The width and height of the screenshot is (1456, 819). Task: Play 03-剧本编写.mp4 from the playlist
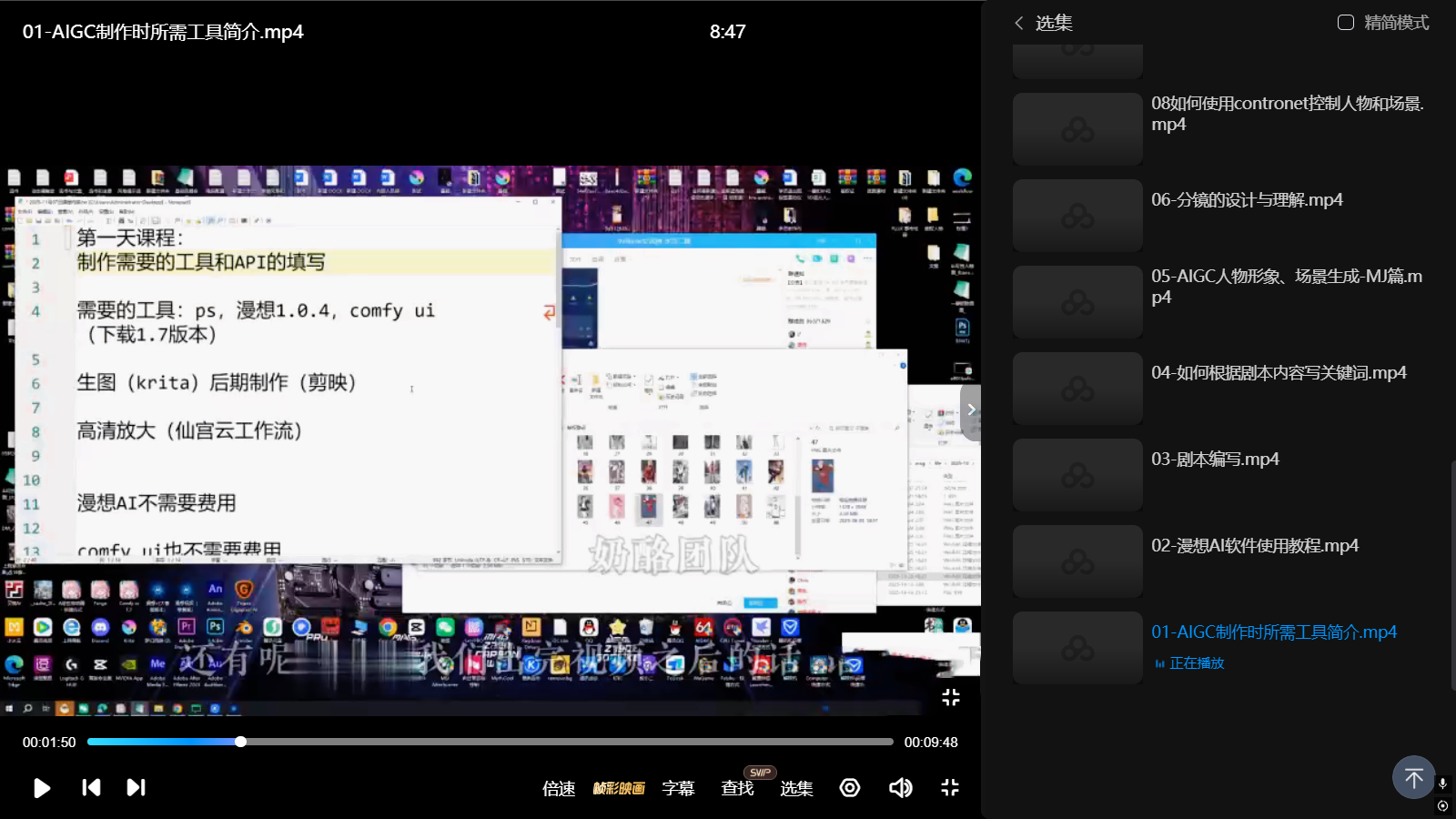tap(1215, 460)
